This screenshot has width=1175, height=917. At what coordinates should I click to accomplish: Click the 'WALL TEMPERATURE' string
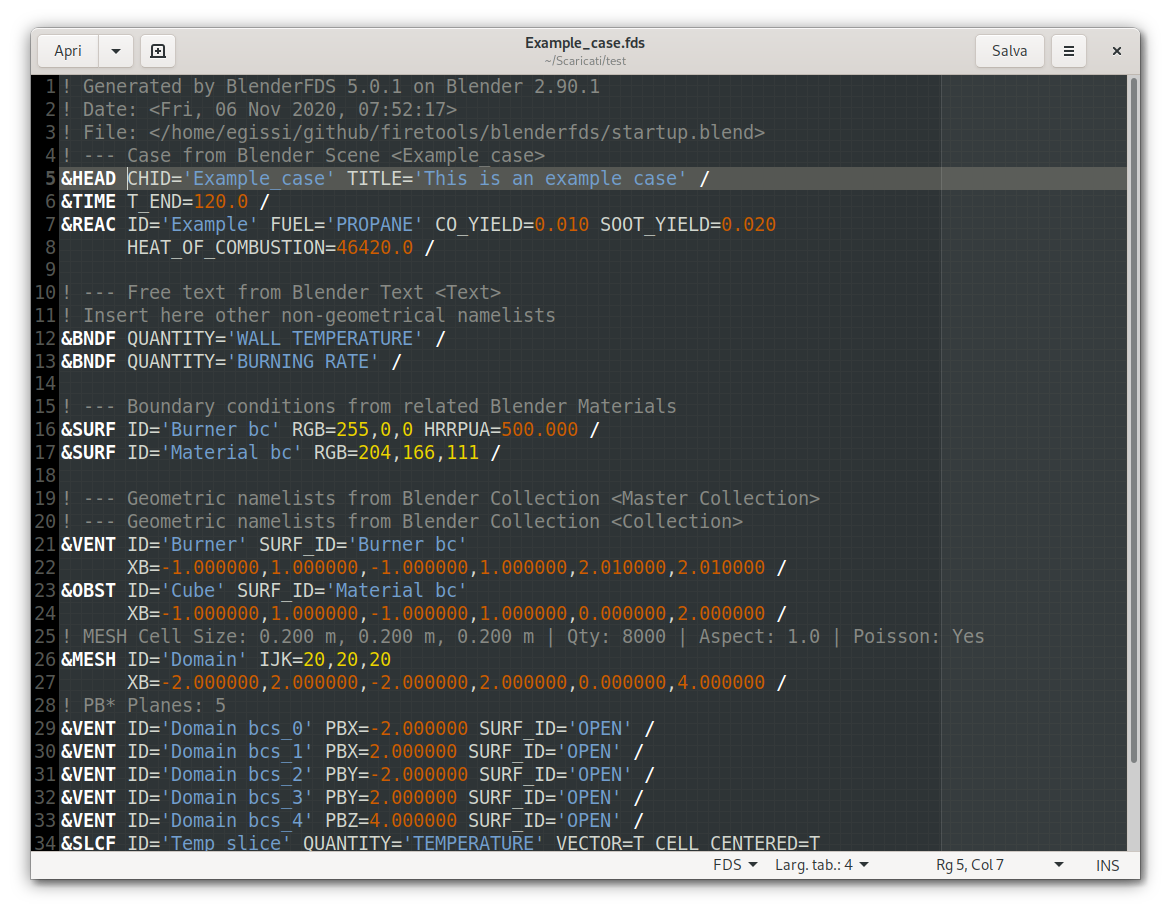tap(325, 339)
